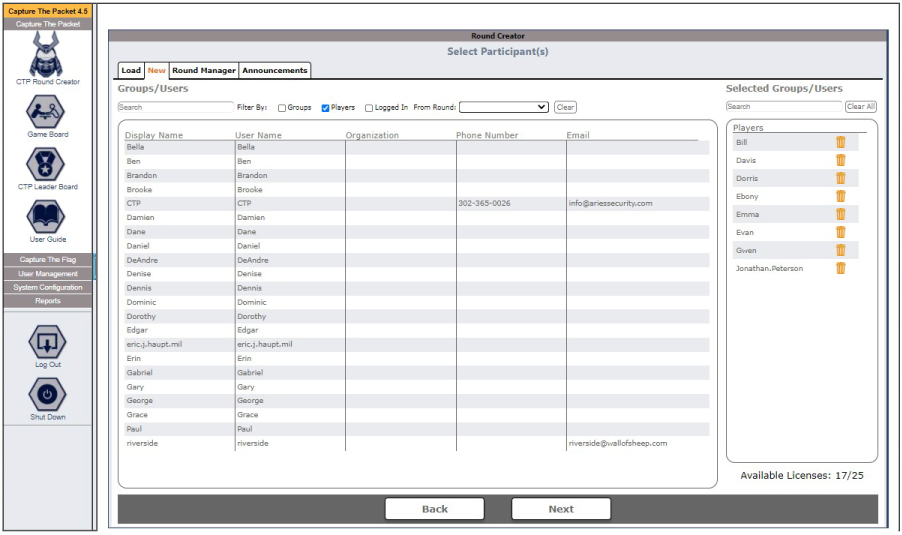
Task: Focus the Groups/Users search field
Action: click(x=175, y=107)
